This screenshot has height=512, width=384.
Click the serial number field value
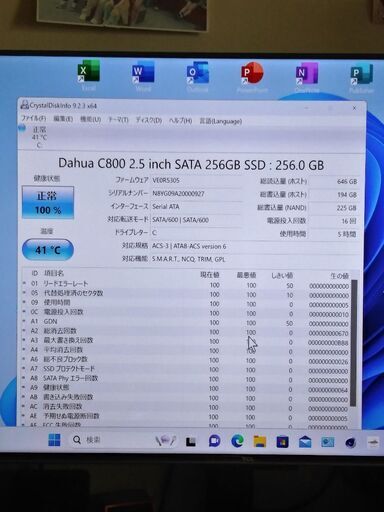point(178,193)
